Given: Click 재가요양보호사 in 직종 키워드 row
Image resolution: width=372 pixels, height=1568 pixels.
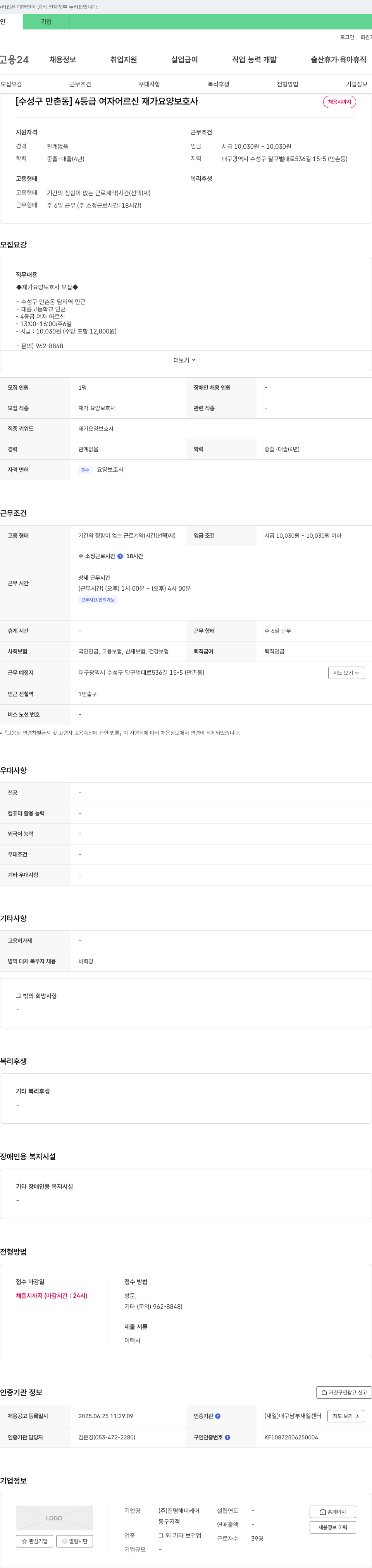Looking at the screenshot, I should coord(96,428).
